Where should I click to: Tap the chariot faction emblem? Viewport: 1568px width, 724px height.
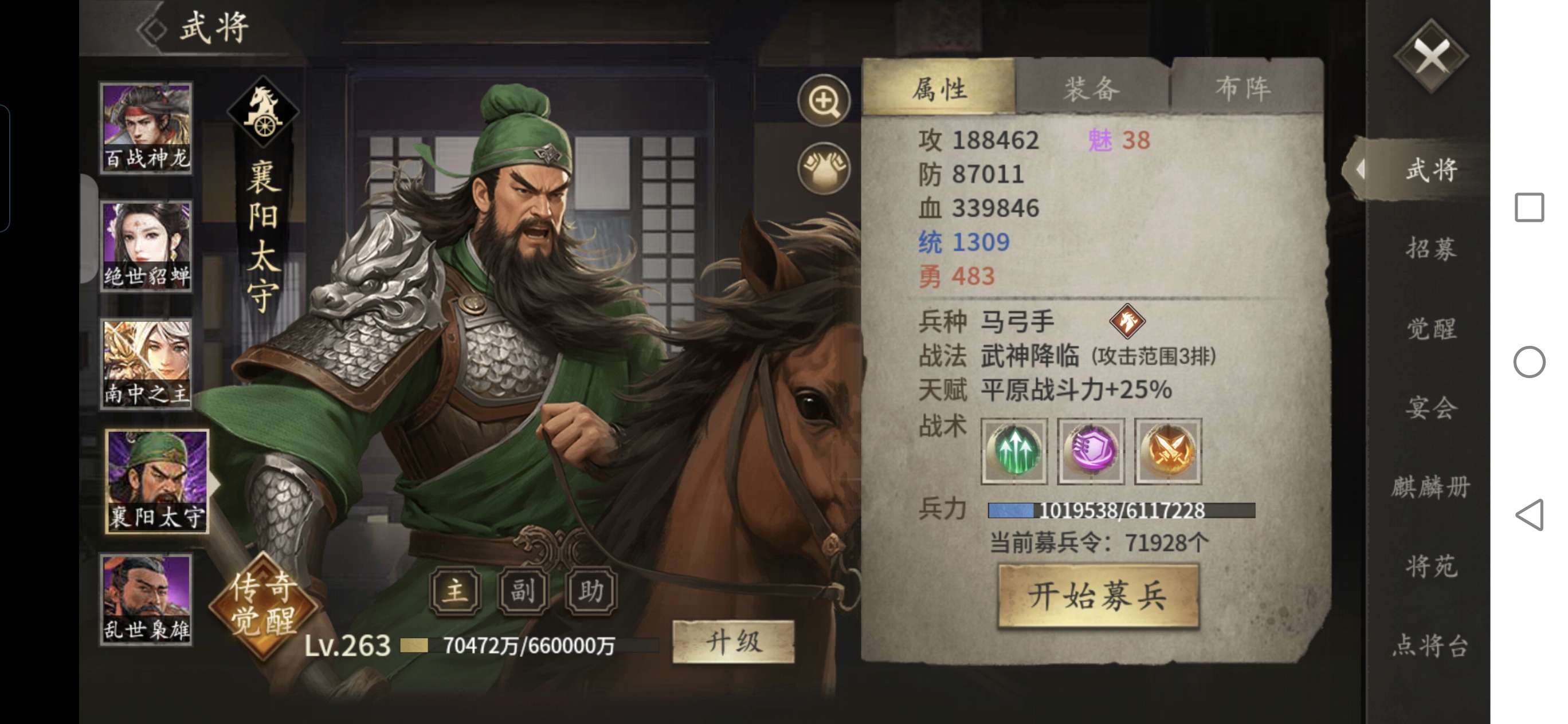[x=264, y=112]
